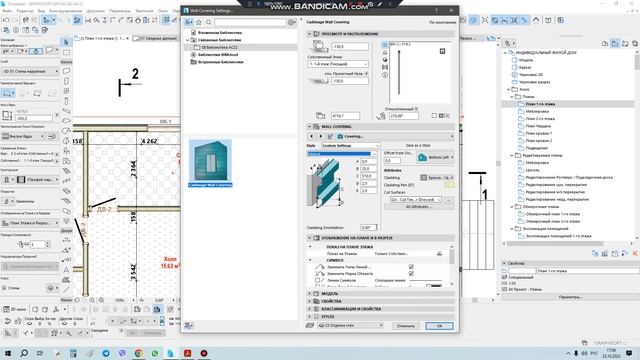
Task: Select the shaded 3D preview mode icon
Action: (384, 60)
